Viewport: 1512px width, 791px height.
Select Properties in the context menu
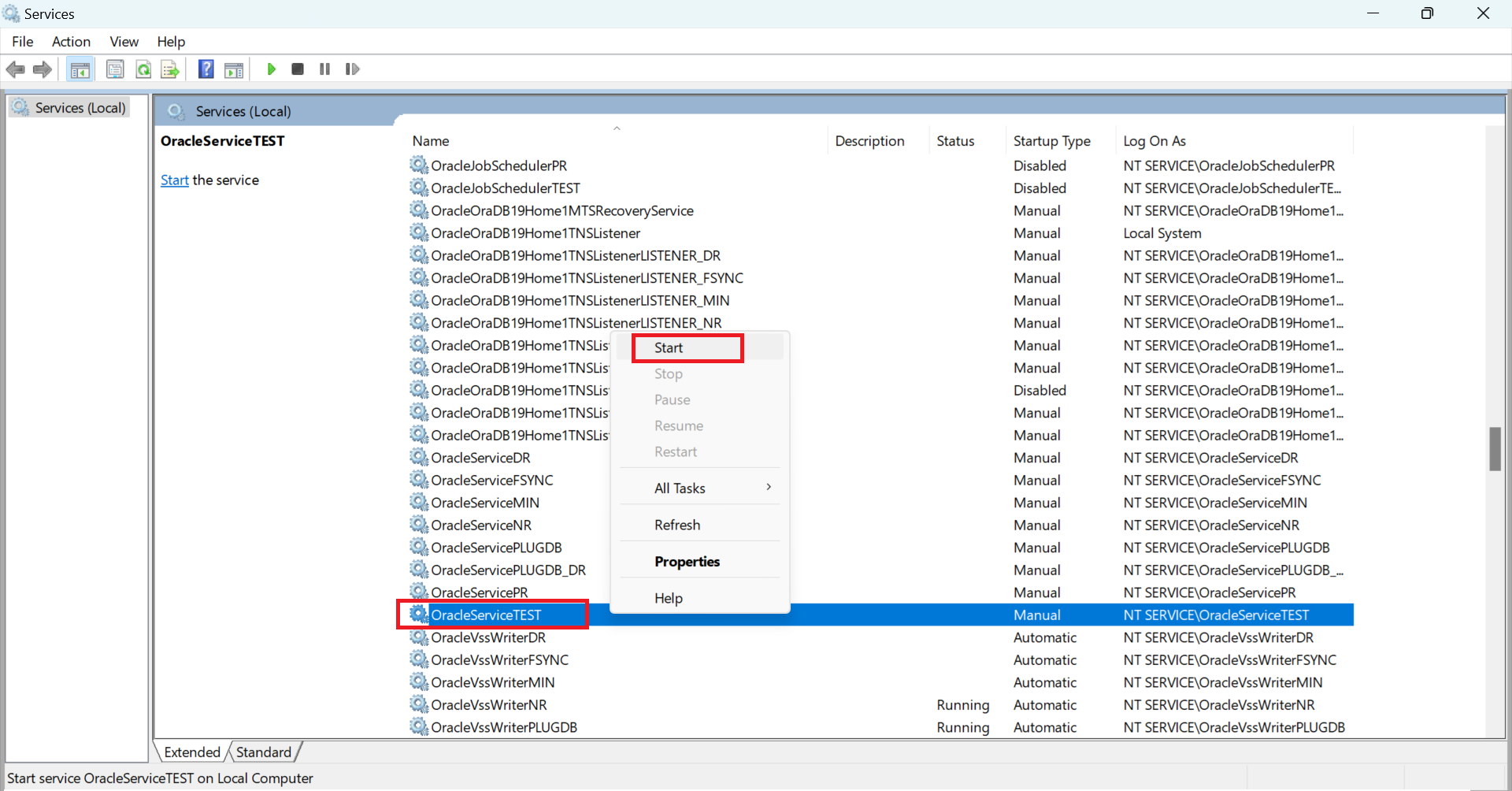coord(701,562)
